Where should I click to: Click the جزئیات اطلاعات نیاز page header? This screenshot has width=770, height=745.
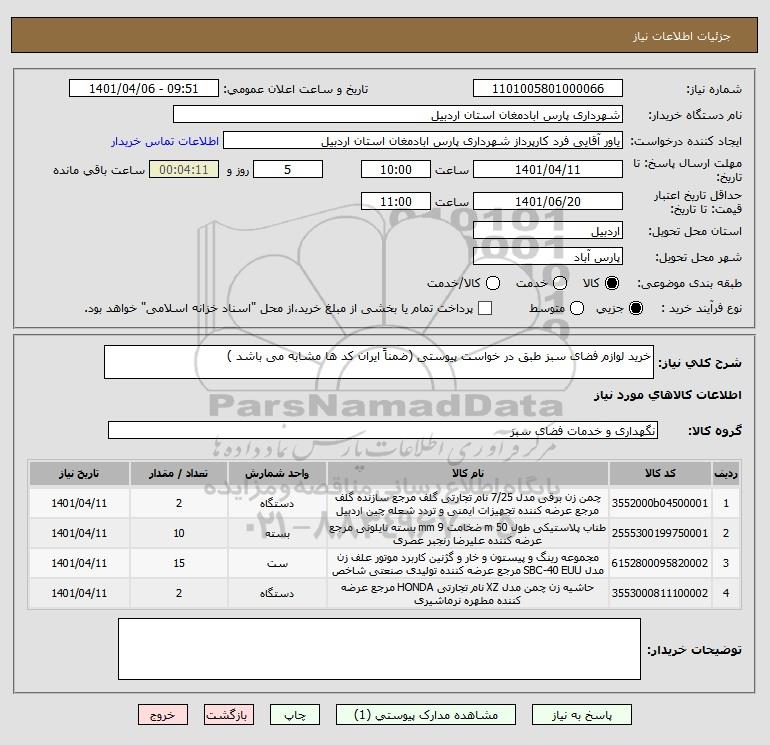(x=682, y=36)
